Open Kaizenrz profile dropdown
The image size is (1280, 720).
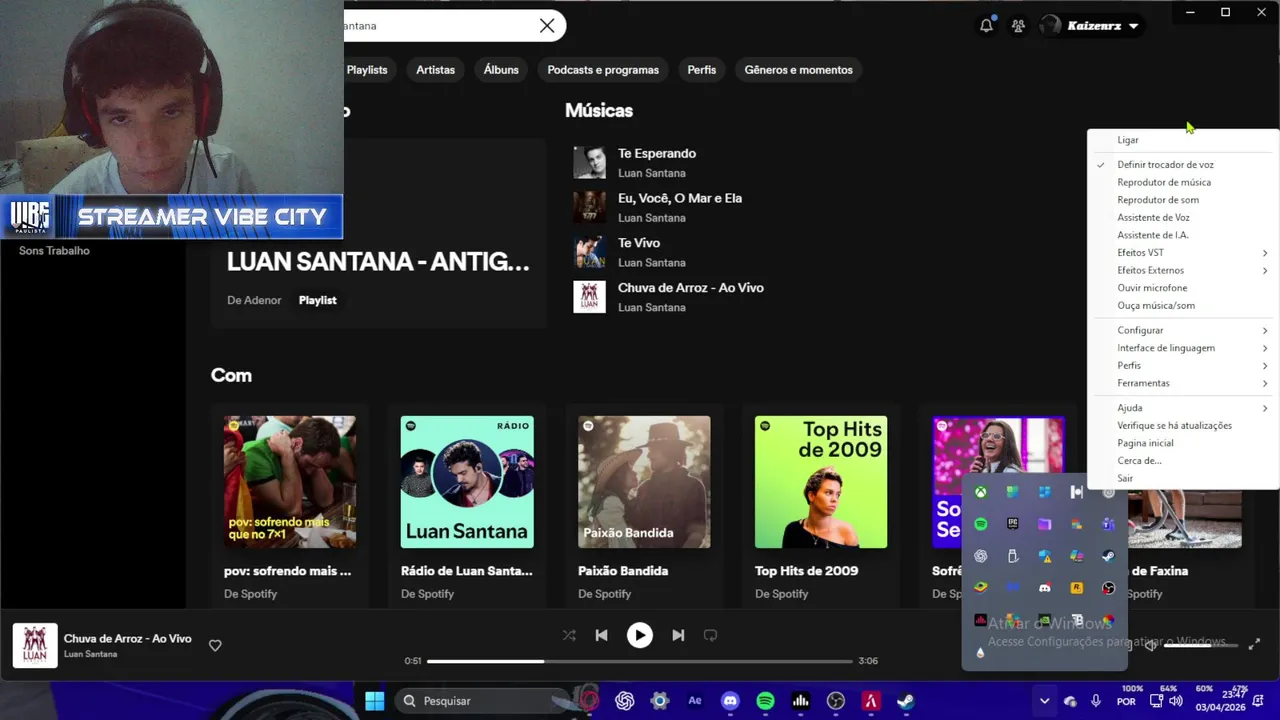1091,26
